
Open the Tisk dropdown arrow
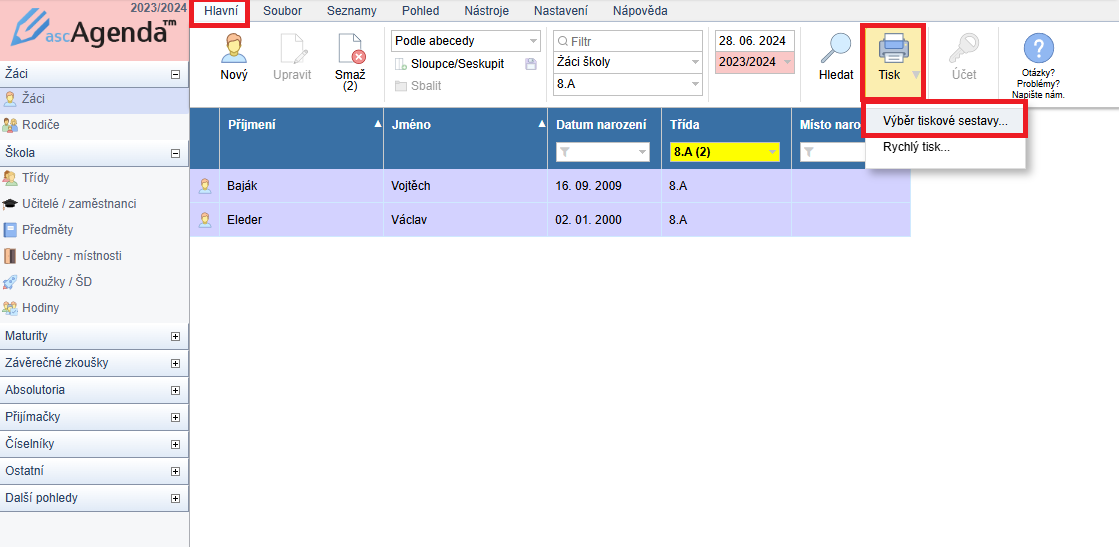click(916, 74)
